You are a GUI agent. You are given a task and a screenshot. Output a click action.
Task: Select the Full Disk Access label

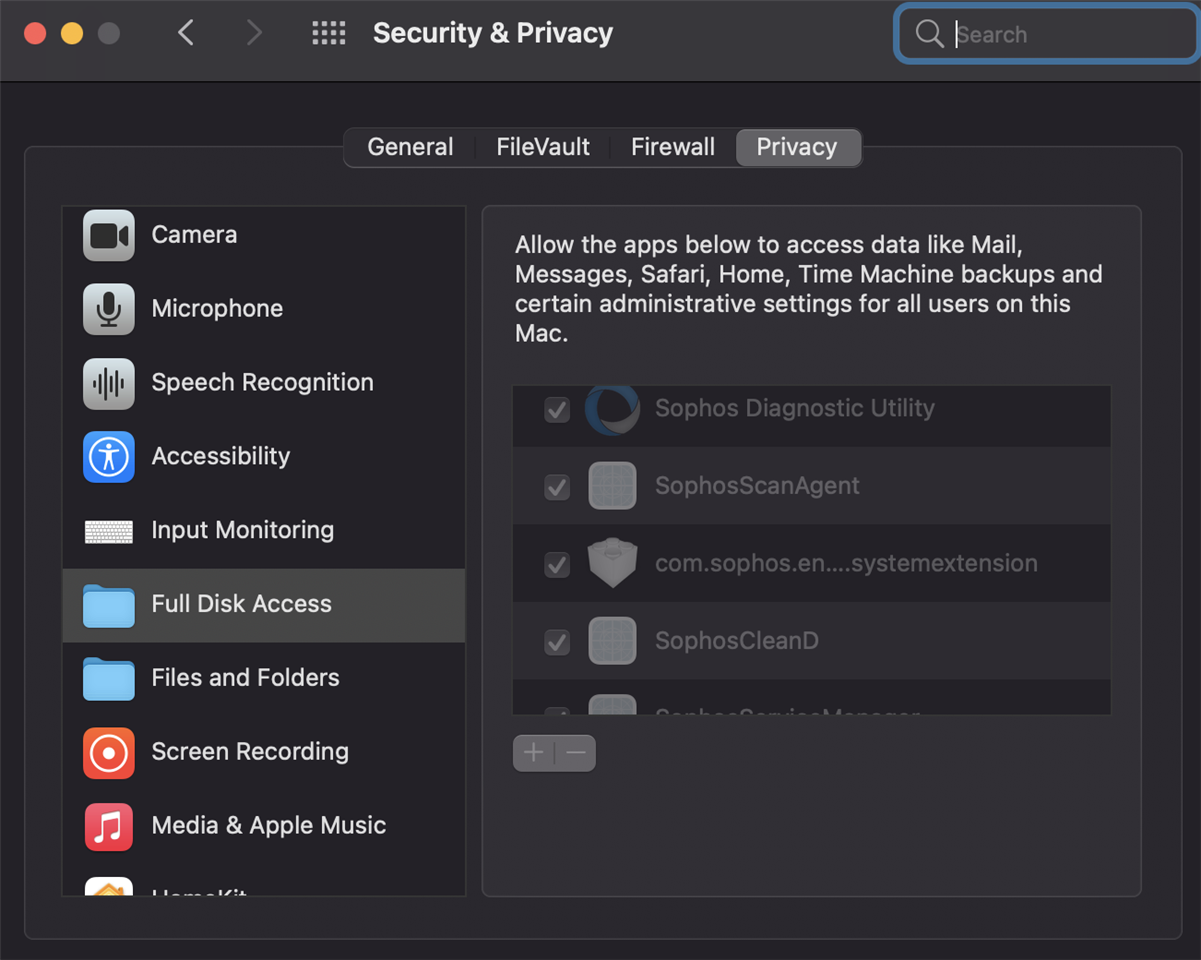pos(241,604)
